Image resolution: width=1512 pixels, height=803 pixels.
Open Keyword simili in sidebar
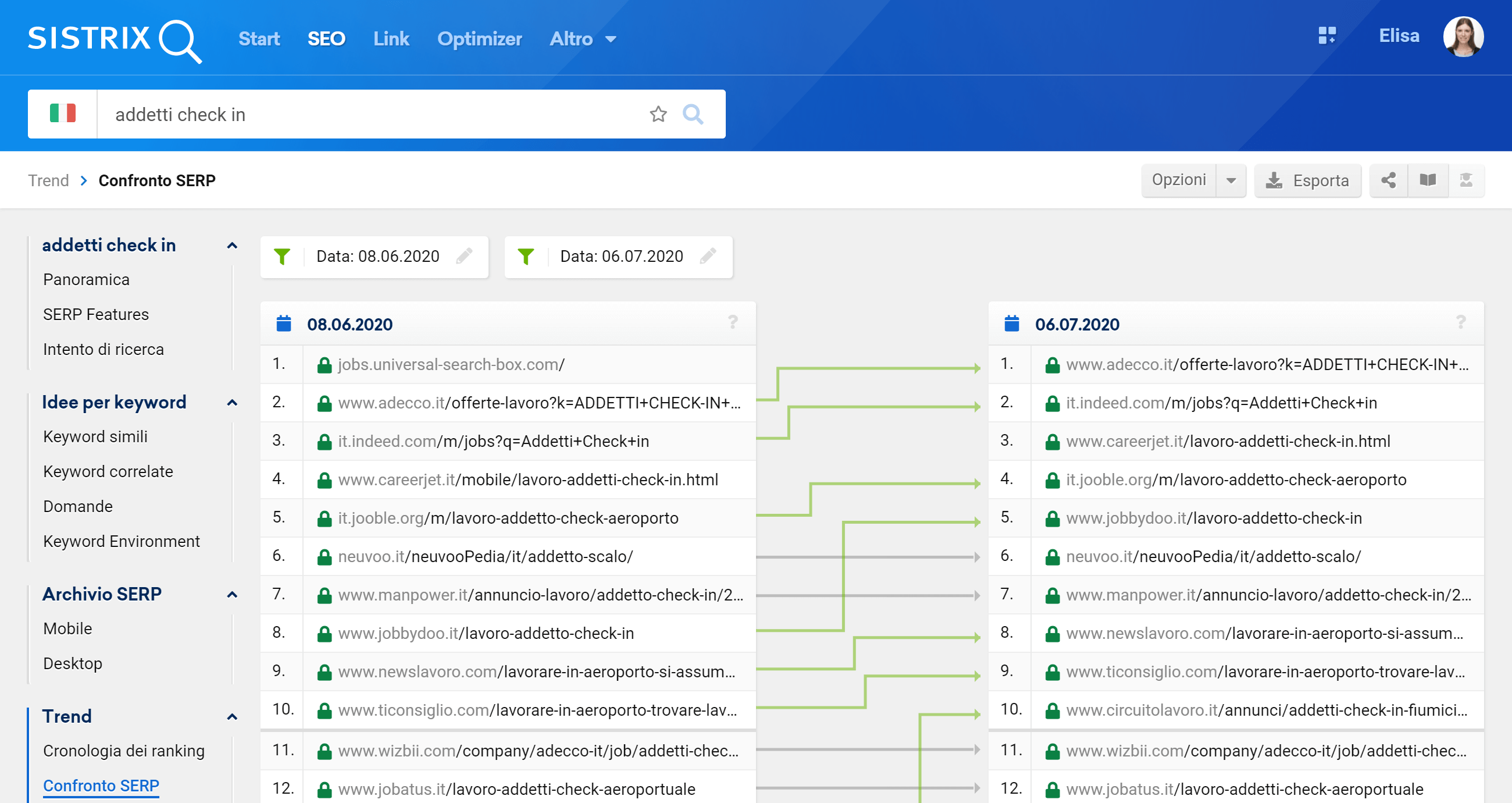95,436
